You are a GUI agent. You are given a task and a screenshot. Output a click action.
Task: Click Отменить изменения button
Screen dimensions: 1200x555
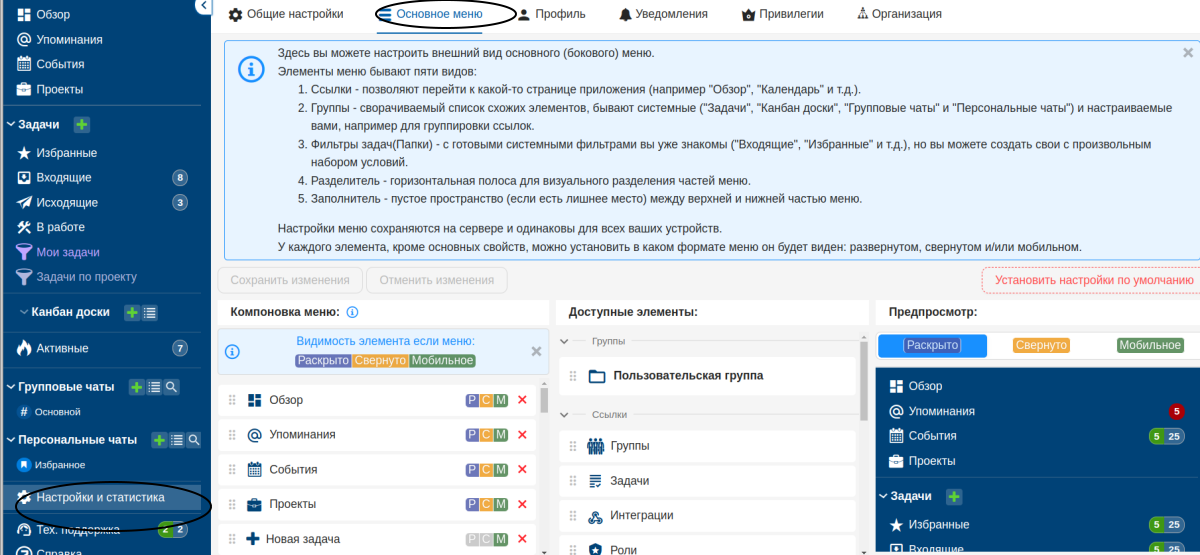[x=437, y=280]
